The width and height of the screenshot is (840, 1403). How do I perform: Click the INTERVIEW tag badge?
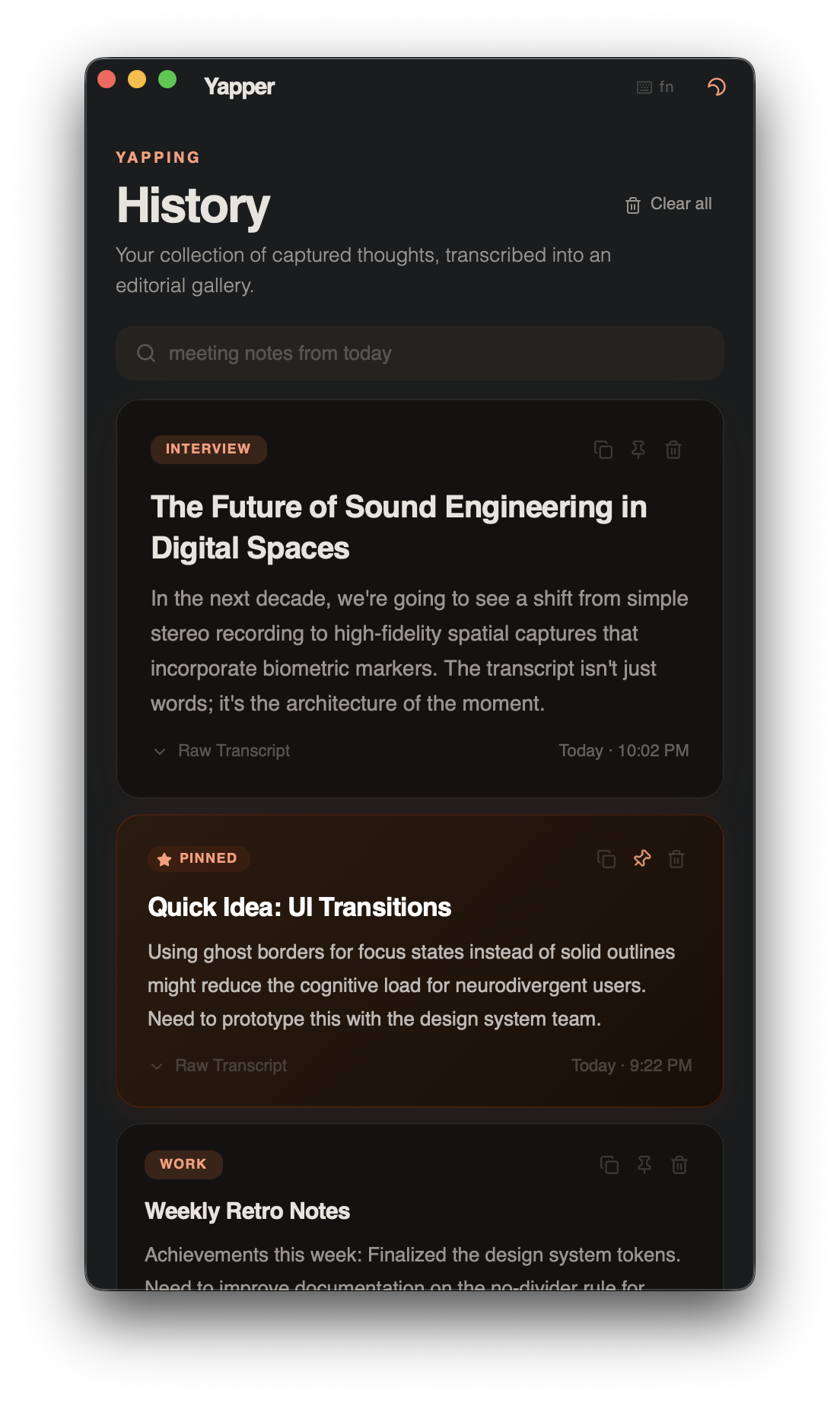[208, 449]
